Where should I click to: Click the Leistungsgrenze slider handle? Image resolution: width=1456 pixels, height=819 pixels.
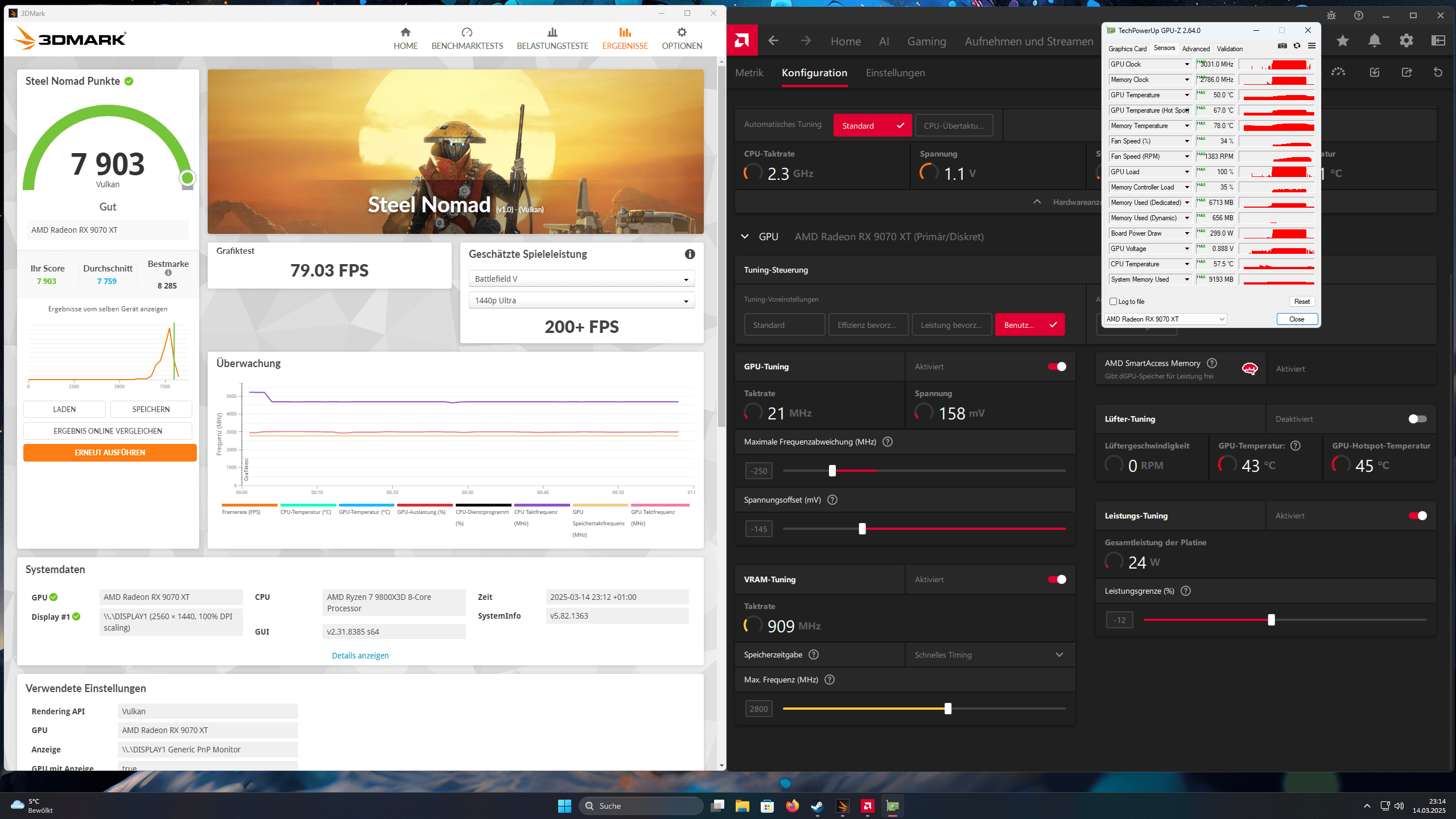point(1272,620)
